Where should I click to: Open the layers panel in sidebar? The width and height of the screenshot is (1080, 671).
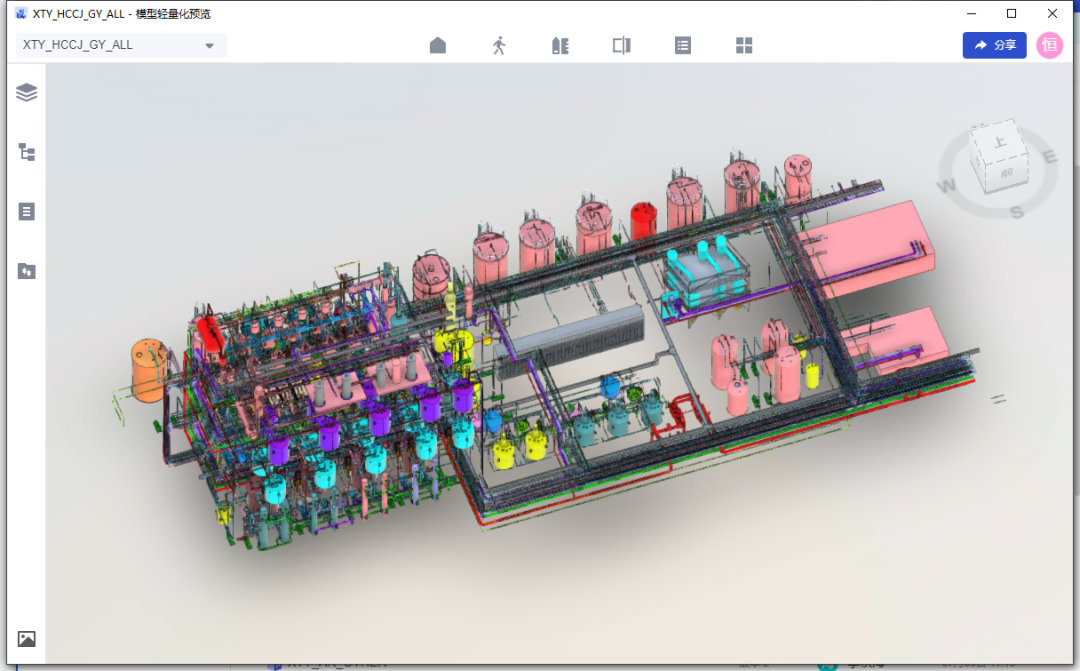27,93
